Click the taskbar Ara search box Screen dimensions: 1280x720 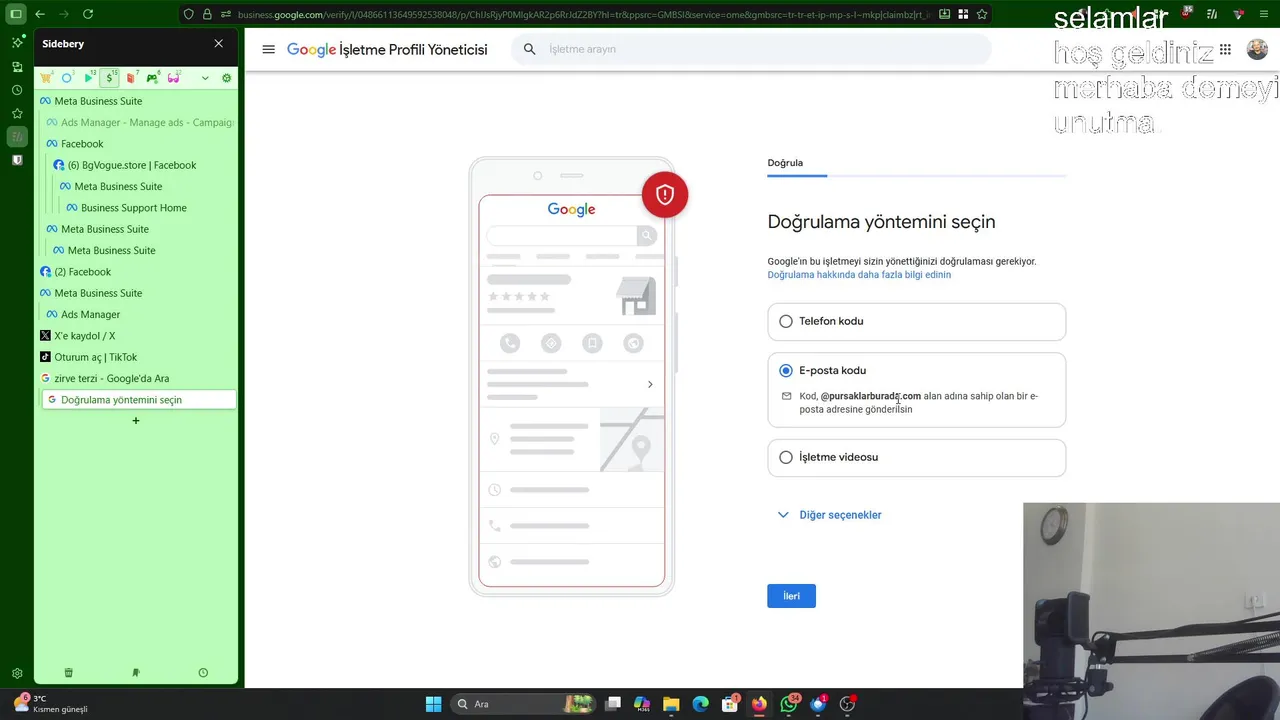pos(522,704)
